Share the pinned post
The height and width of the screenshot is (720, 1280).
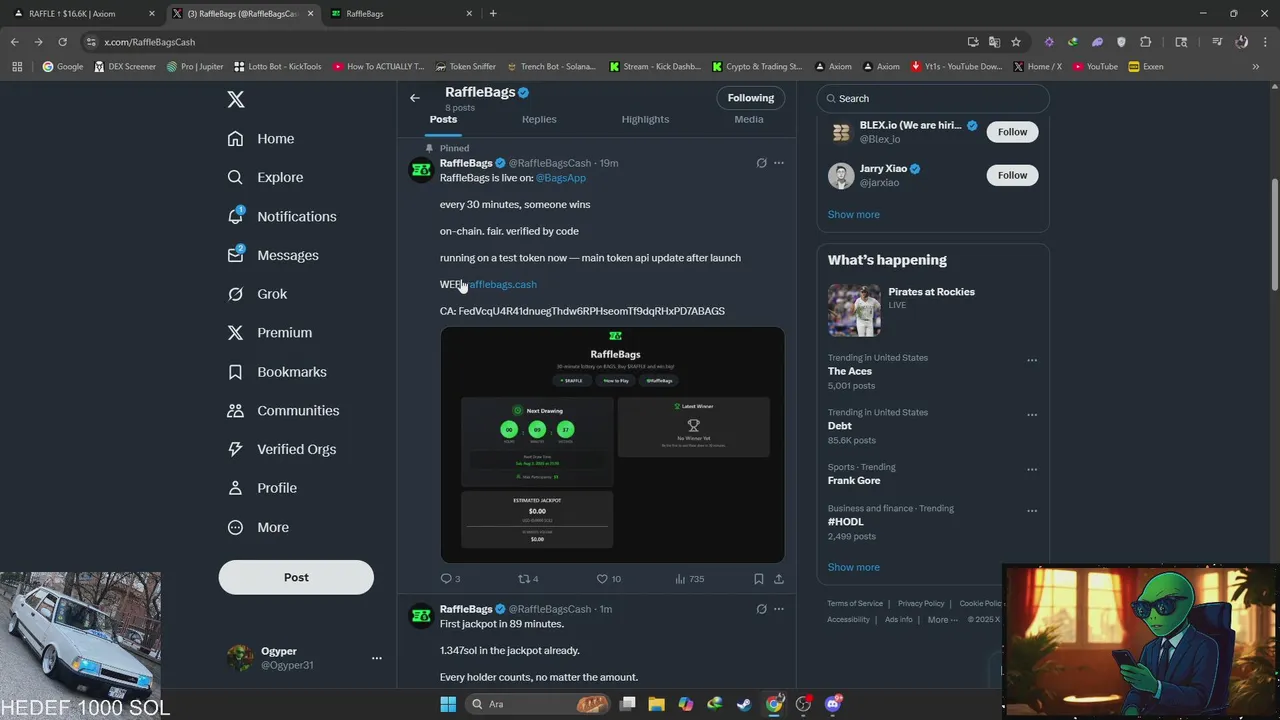(779, 579)
